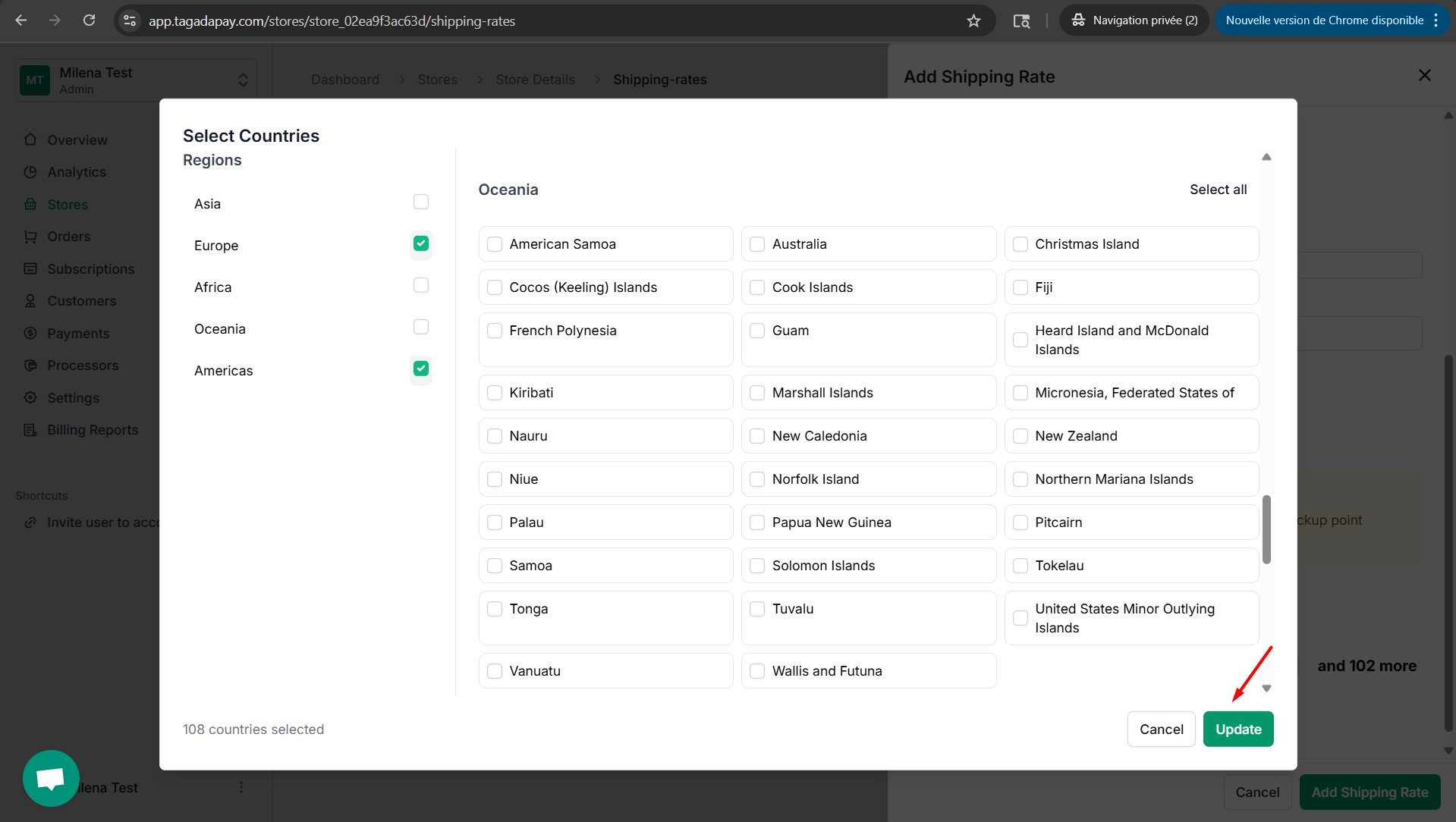Click the Payments sidebar icon

pyautogui.click(x=30, y=333)
